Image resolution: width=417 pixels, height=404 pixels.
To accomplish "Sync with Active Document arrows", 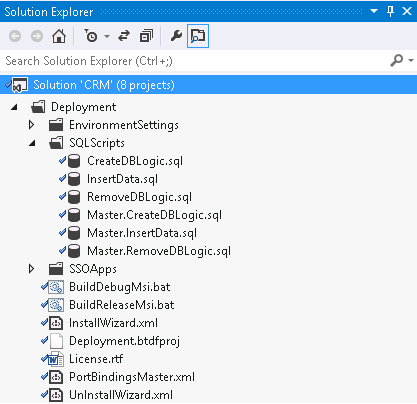I will pos(124,36).
